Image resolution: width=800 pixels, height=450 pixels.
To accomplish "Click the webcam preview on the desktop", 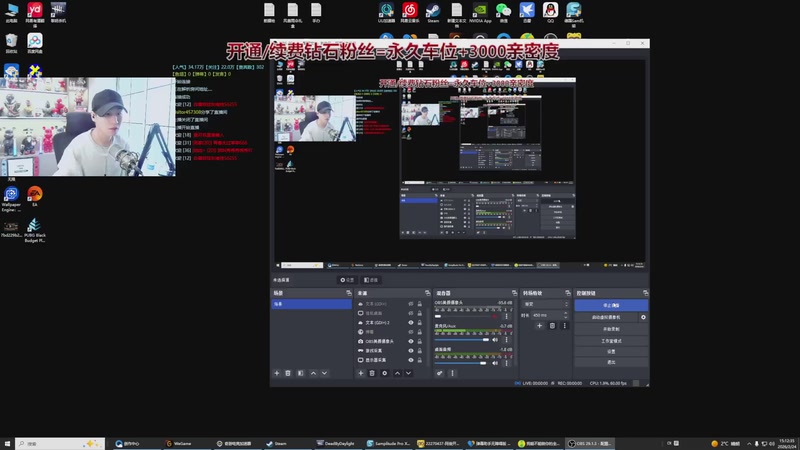I will 88,127.
